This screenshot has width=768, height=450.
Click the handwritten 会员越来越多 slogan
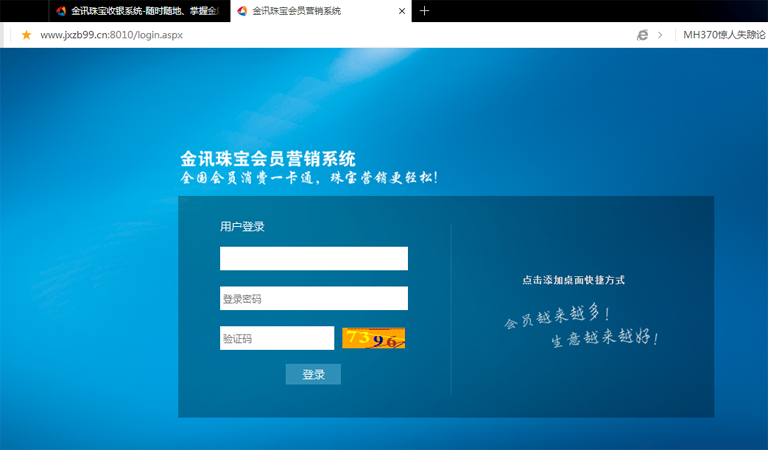(556, 319)
